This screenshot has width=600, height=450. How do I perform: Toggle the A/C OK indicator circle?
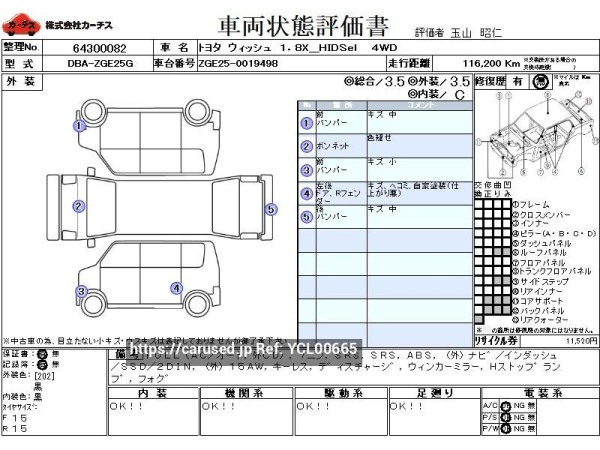[x=506, y=405]
